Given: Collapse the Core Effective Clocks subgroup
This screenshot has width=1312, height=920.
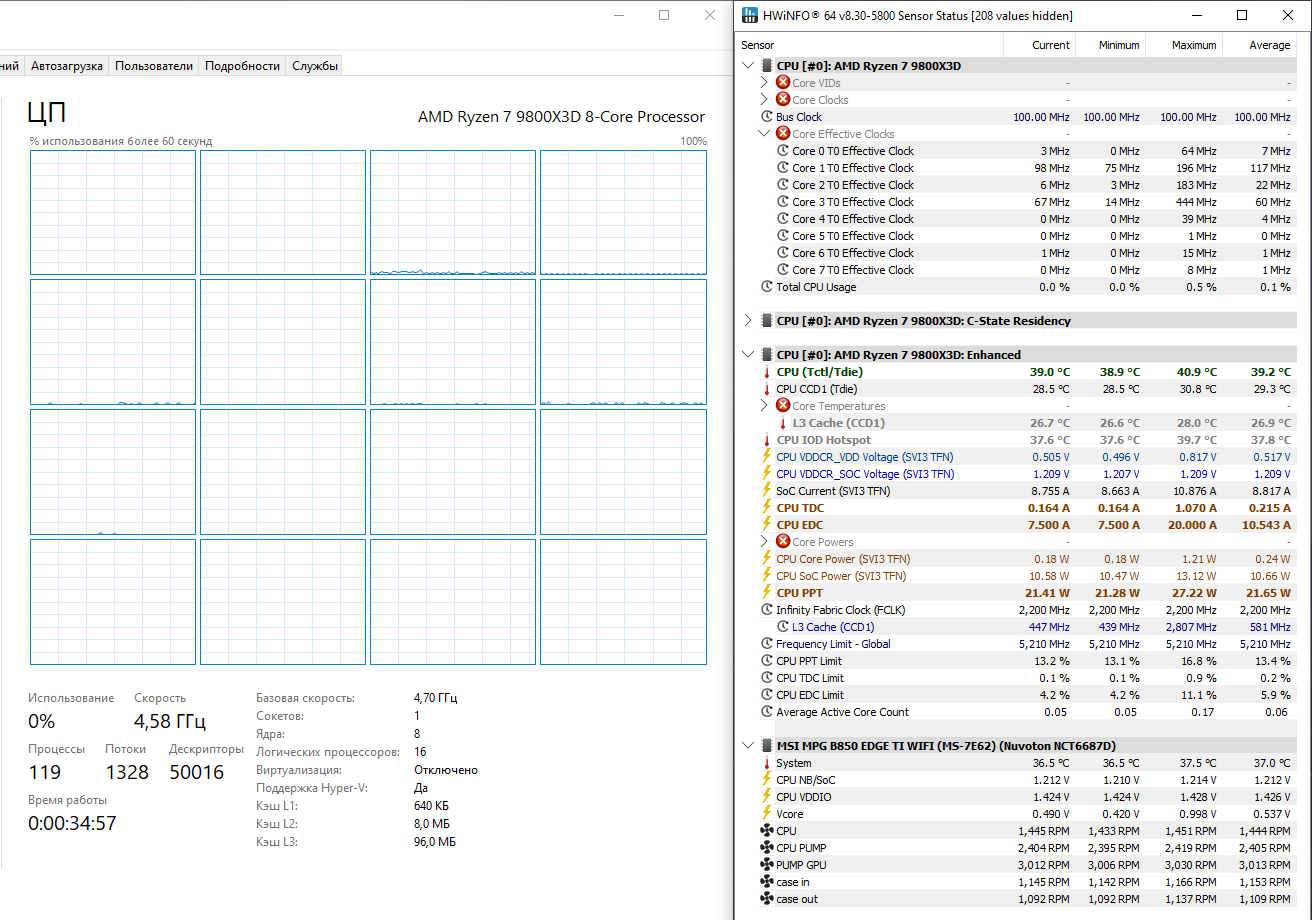Looking at the screenshot, I should click(765, 134).
